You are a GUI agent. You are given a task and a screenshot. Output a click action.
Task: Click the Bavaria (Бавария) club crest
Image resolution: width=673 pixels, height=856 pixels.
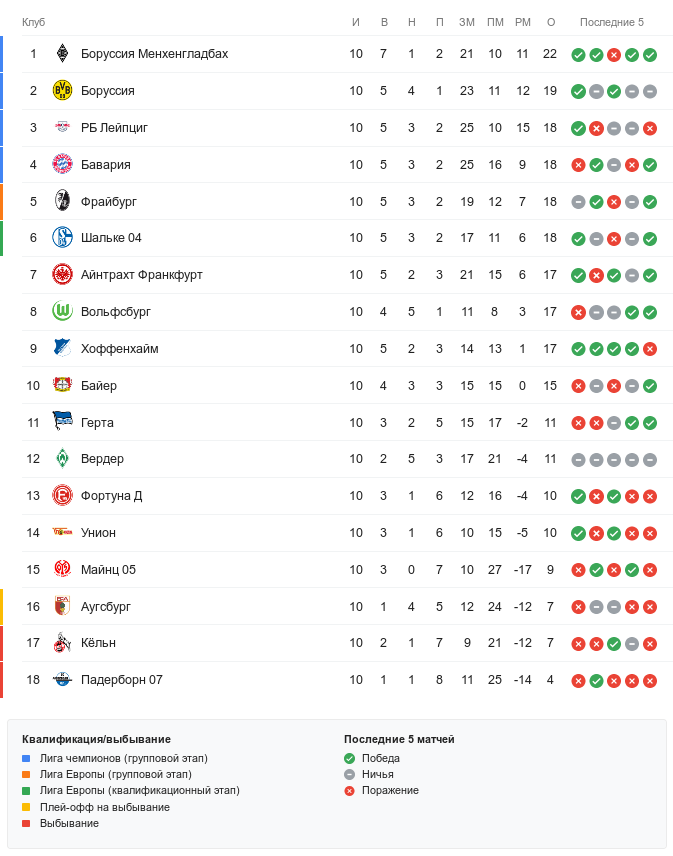click(x=63, y=165)
